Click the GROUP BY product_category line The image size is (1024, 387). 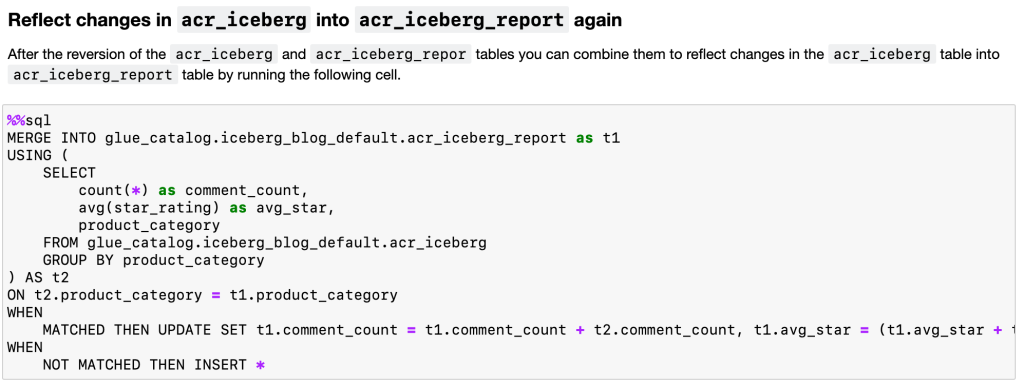tap(153, 260)
